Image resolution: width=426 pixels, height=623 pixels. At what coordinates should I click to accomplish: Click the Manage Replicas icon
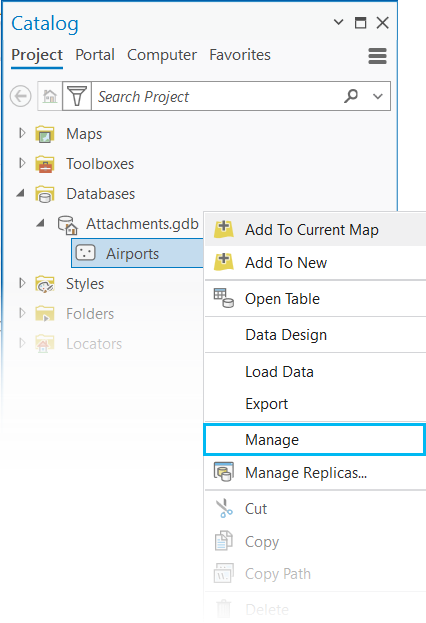click(224, 472)
